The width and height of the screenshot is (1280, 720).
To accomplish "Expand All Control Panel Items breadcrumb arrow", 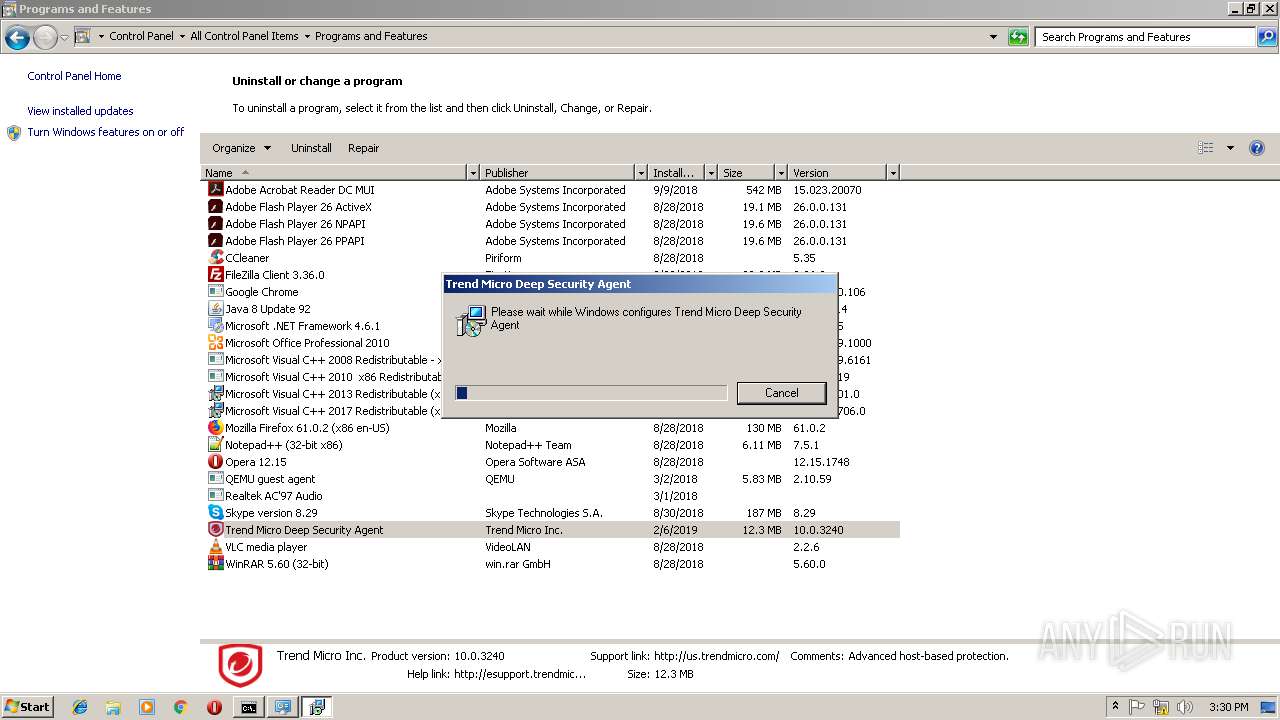I will point(306,36).
